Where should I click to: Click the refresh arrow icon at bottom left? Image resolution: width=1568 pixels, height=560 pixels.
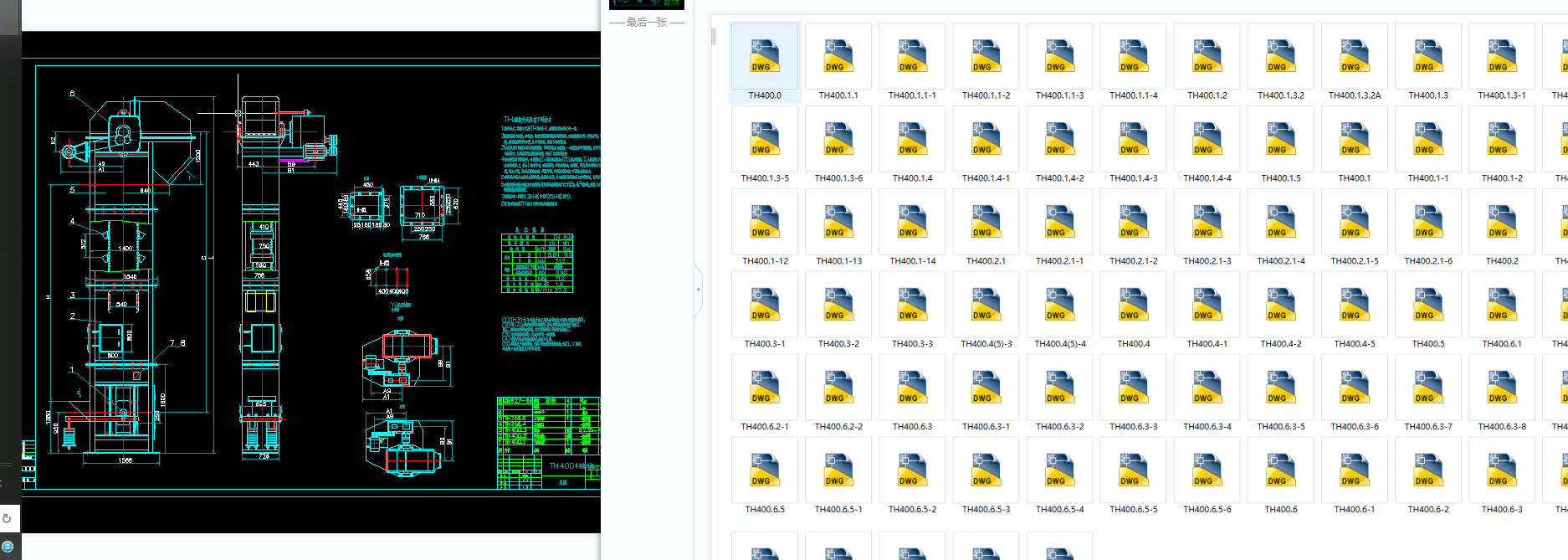(x=8, y=518)
